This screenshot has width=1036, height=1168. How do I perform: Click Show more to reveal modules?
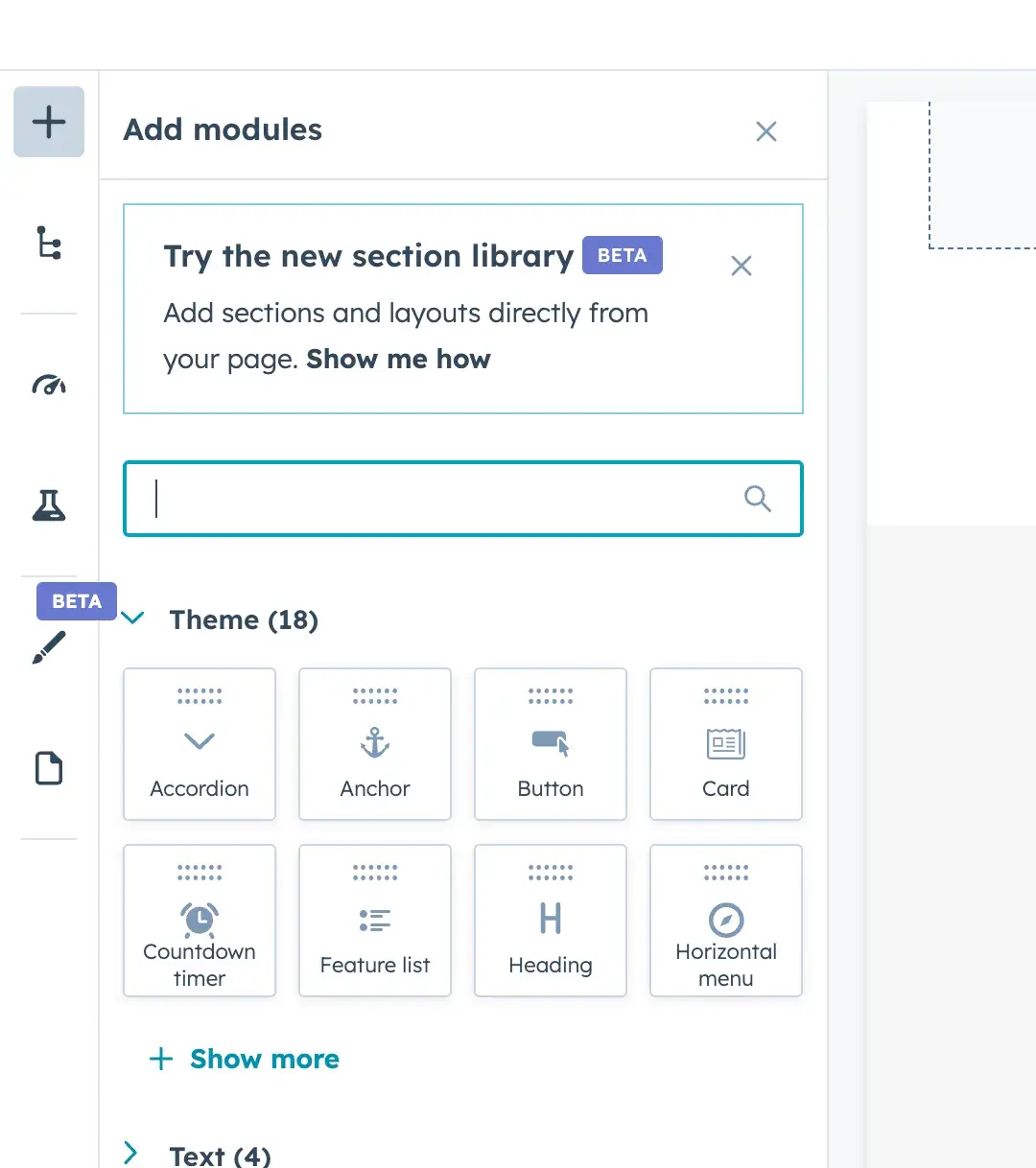pyautogui.click(x=246, y=1059)
